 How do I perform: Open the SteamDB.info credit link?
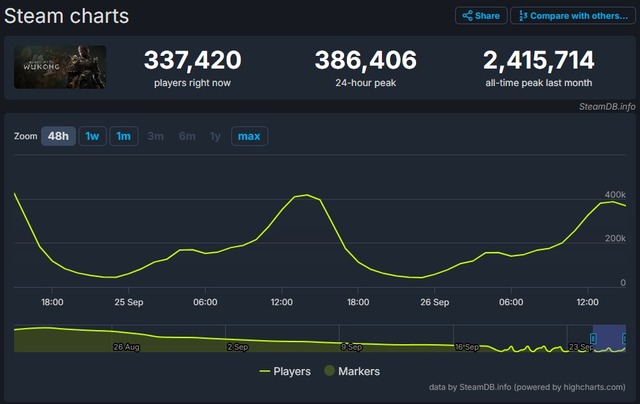click(607, 107)
